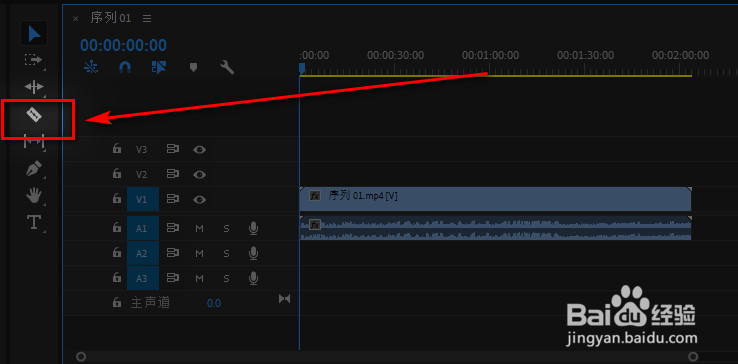Click master track volume value 0.0

click(x=214, y=303)
